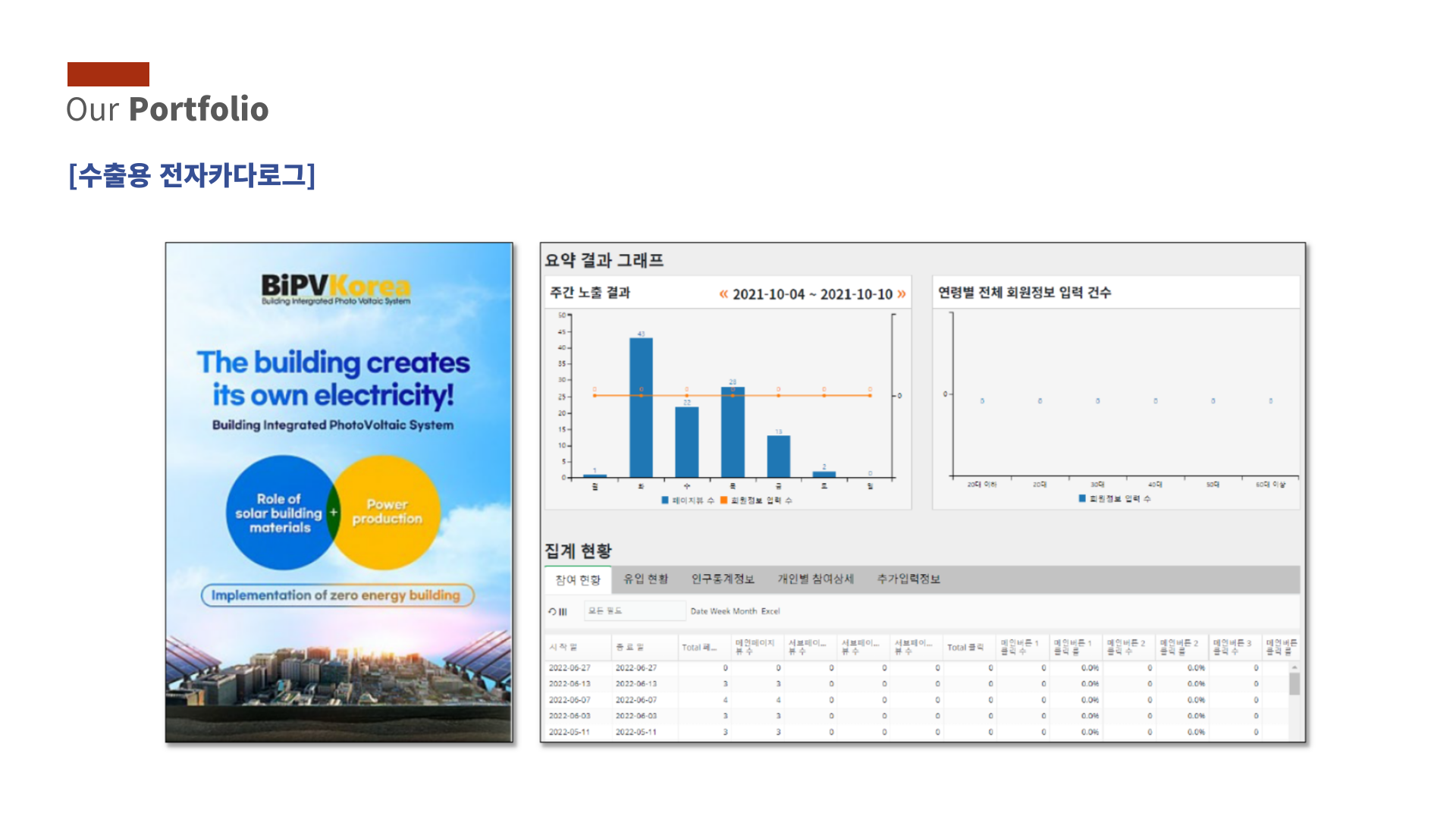Image resolution: width=1456 pixels, height=819 pixels.
Task: Click the 주간 노출 결과 chart title
Action: tap(590, 293)
